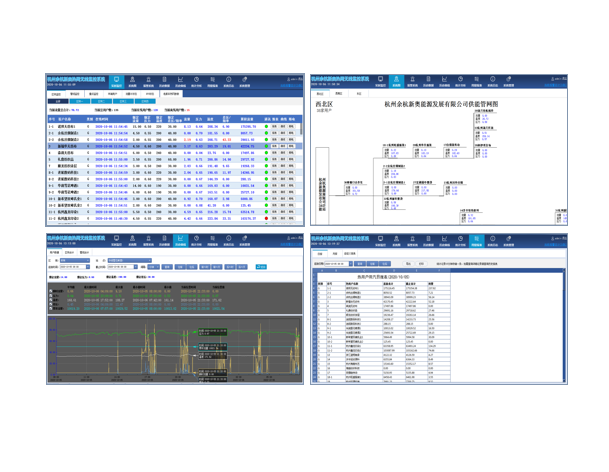Click the rightmost blue button in curve query toolbar
609x472 pixels.
(x=261, y=267)
